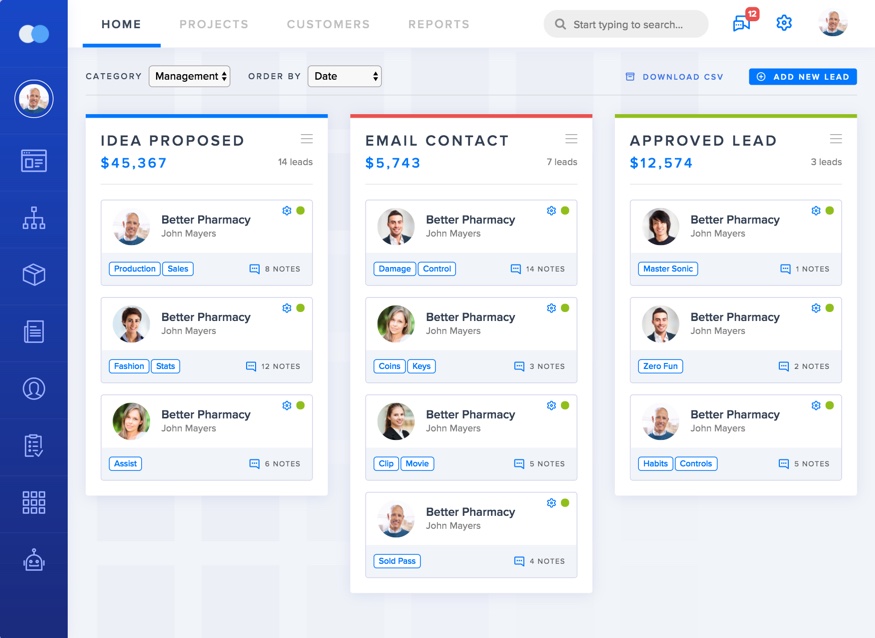The width and height of the screenshot is (875, 638).
Task: Open the robot bot icon in sidebar
Action: [34, 560]
